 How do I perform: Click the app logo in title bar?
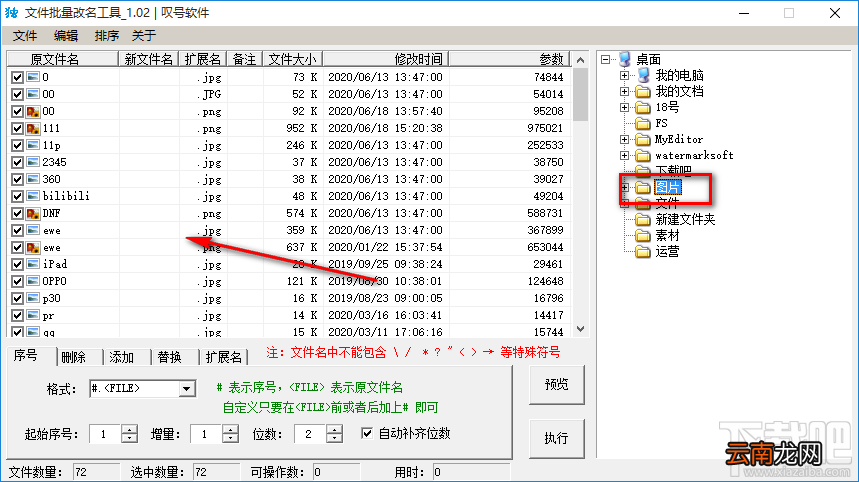tap(12, 13)
